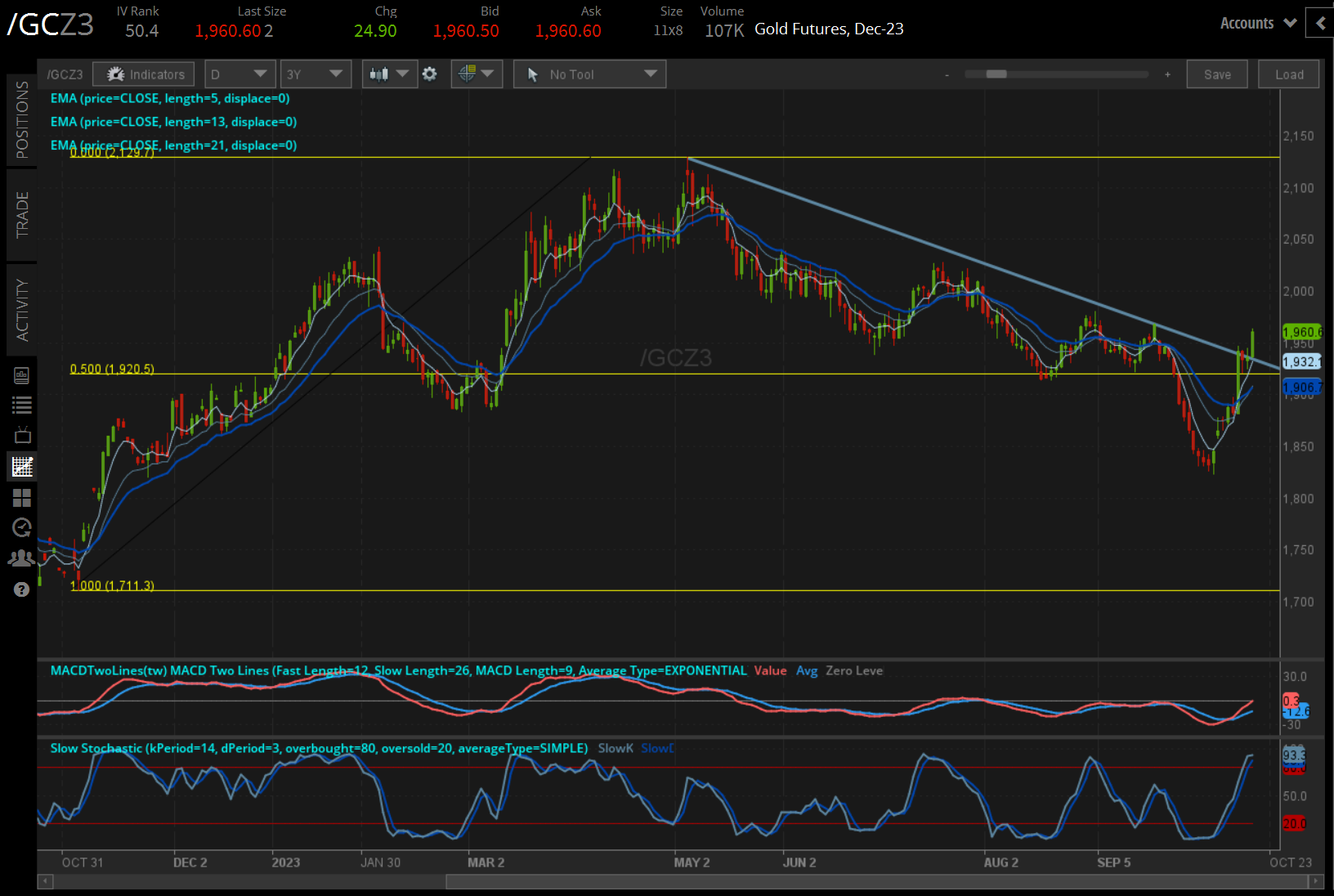The height and width of the screenshot is (896, 1334).
Task: Open the community people icon
Action: (22, 558)
